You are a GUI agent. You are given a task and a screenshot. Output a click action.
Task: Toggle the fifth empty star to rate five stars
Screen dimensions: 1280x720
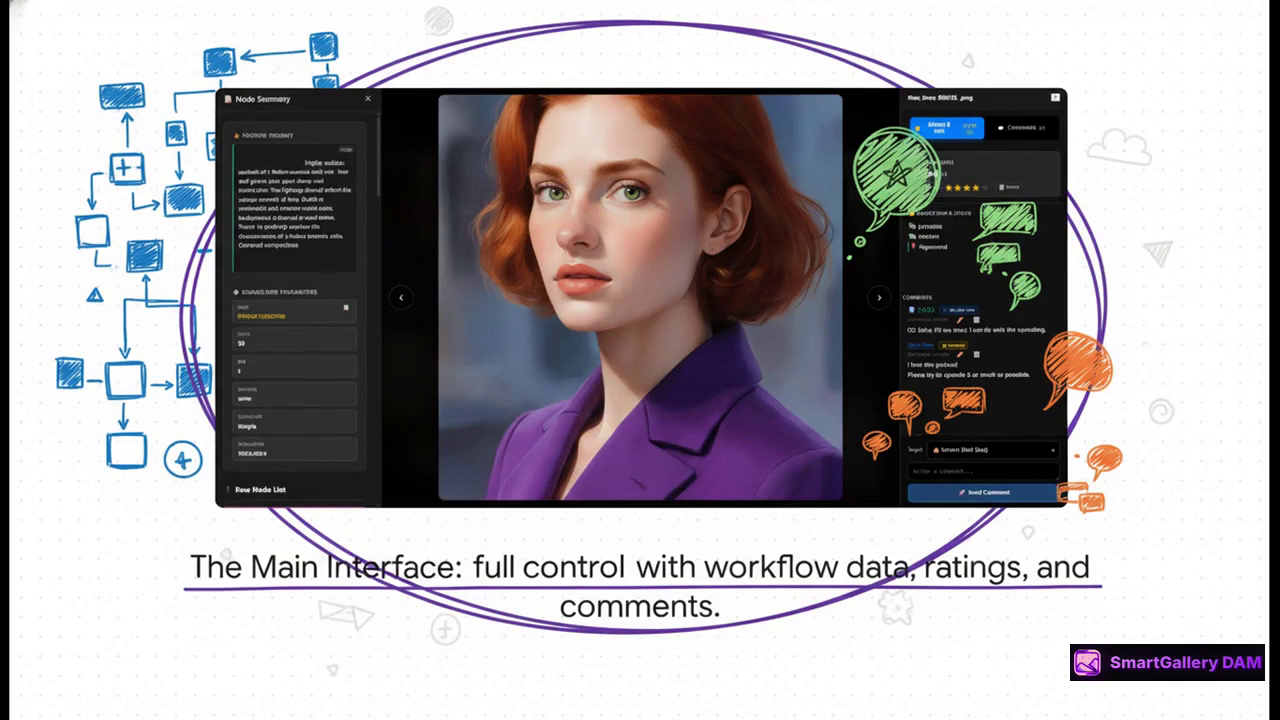tap(985, 187)
